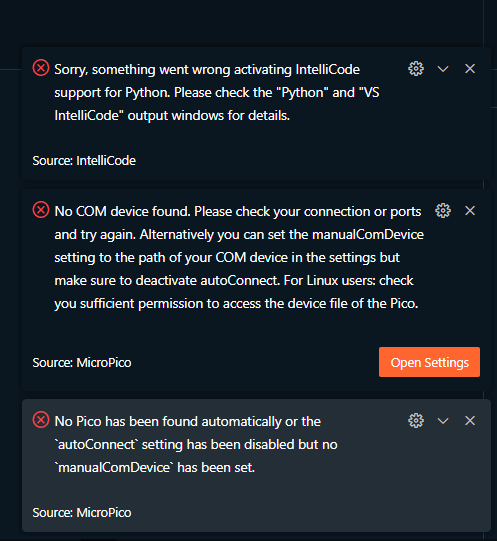Screen dimensions: 497x541
Task: Dismiss the No Pico has been found notification
Action: (x=470, y=421)
